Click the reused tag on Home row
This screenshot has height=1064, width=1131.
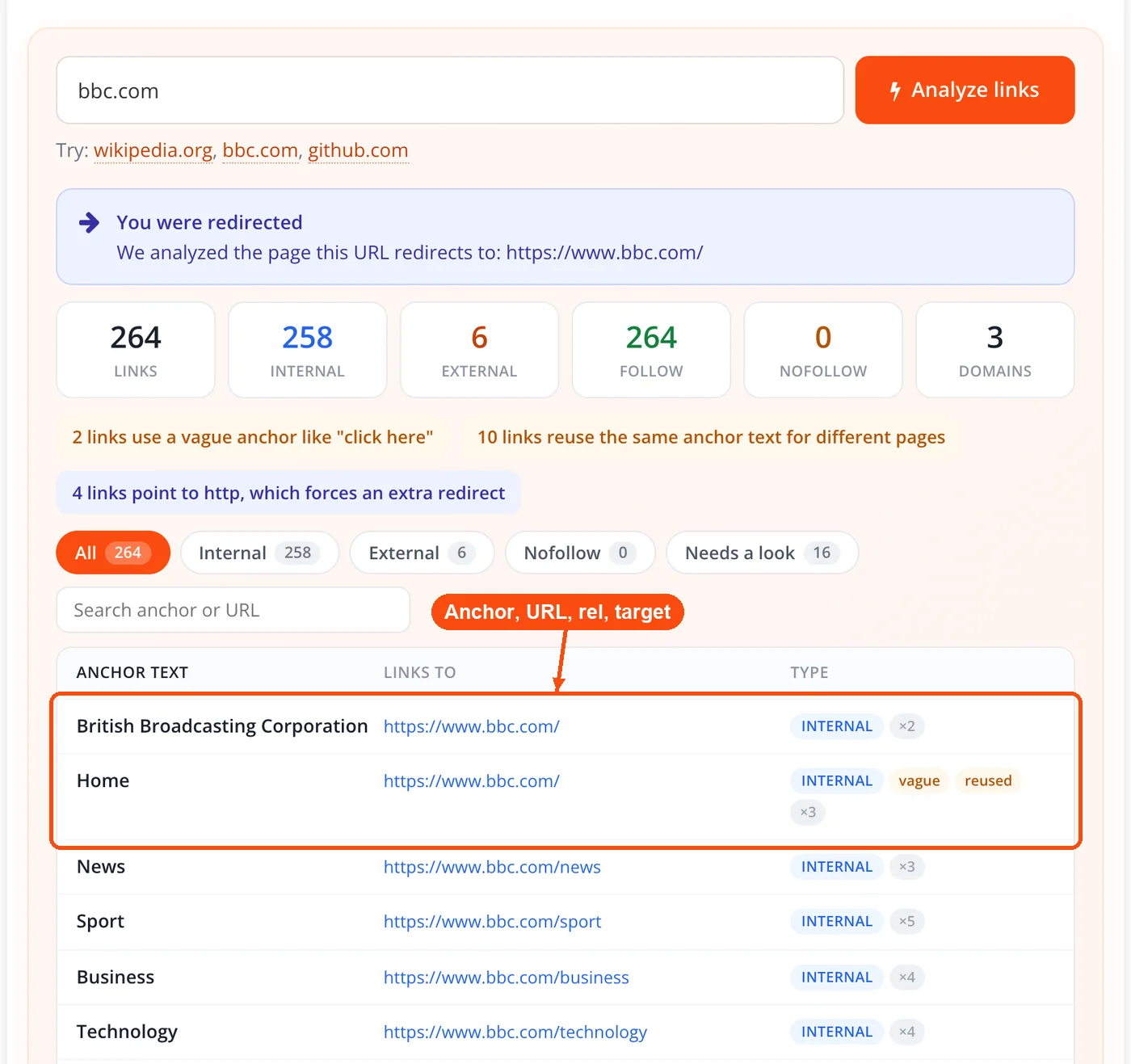click(988, 781)
